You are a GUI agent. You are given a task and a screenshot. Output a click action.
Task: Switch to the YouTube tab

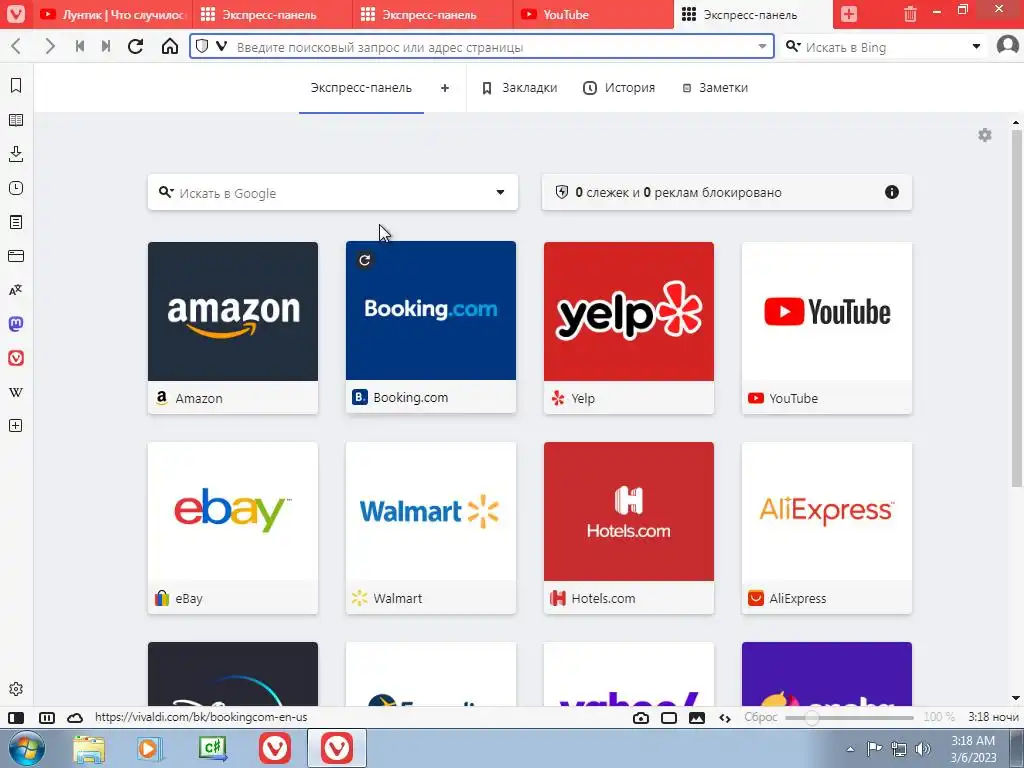click(x=594, y=14)
